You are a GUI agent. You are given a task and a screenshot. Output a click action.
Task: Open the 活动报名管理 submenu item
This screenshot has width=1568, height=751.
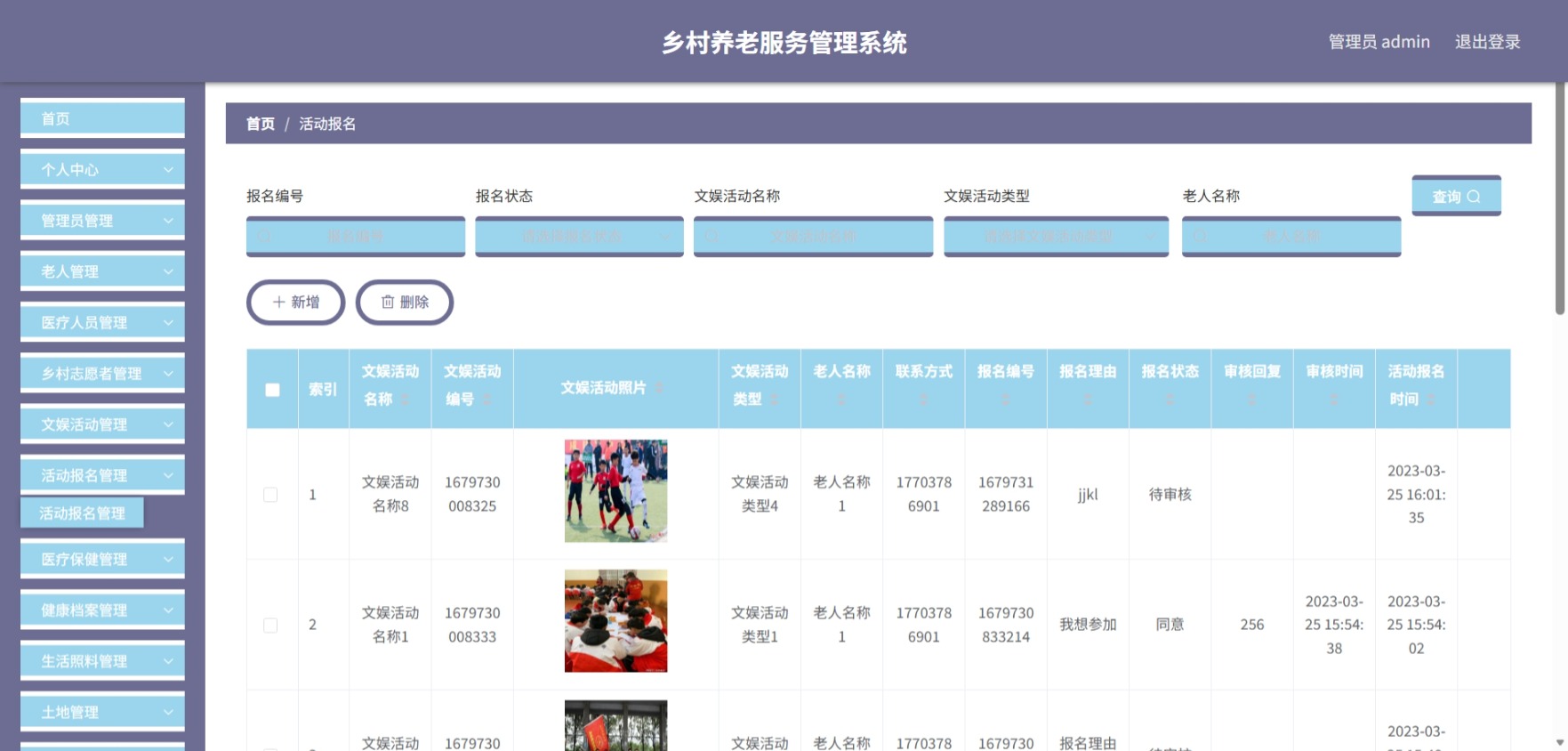point(82,513)
